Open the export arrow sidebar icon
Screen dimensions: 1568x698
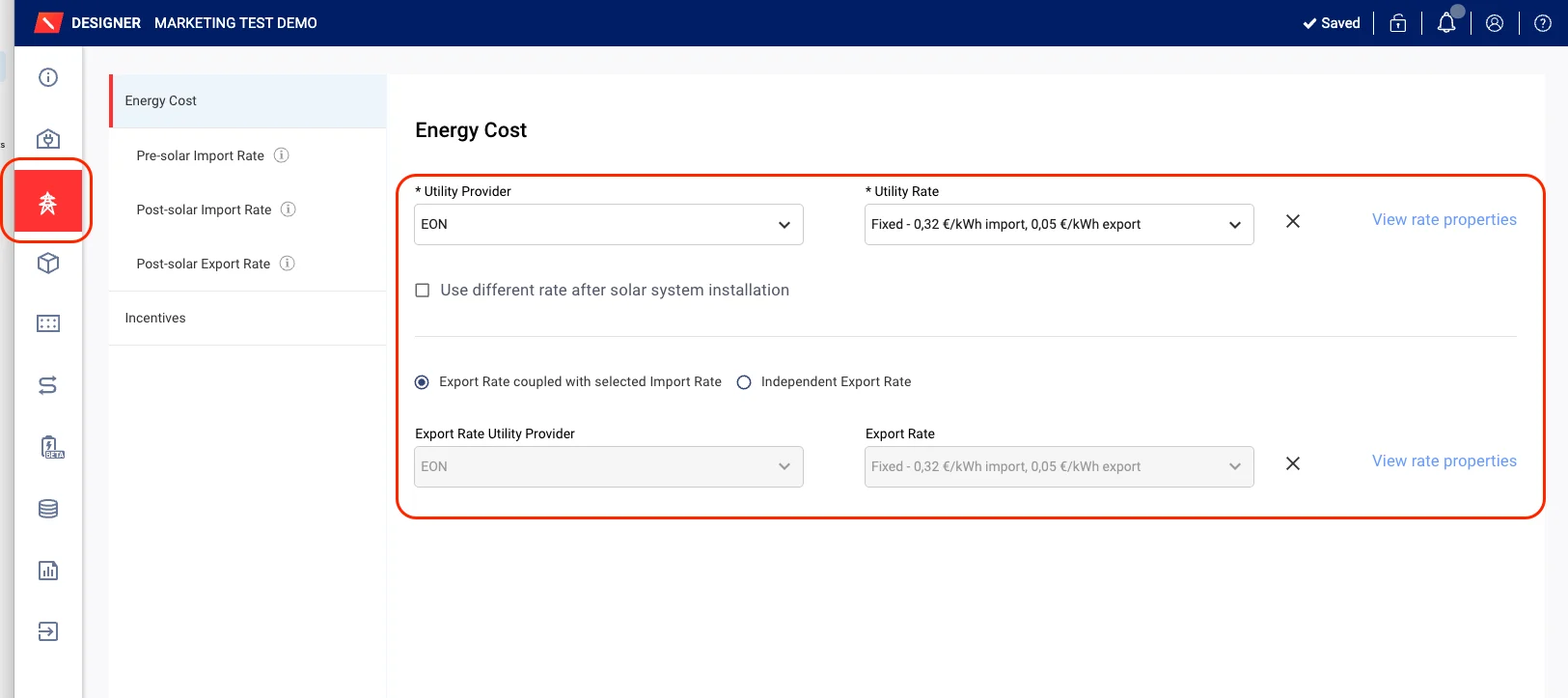[48, 631]
